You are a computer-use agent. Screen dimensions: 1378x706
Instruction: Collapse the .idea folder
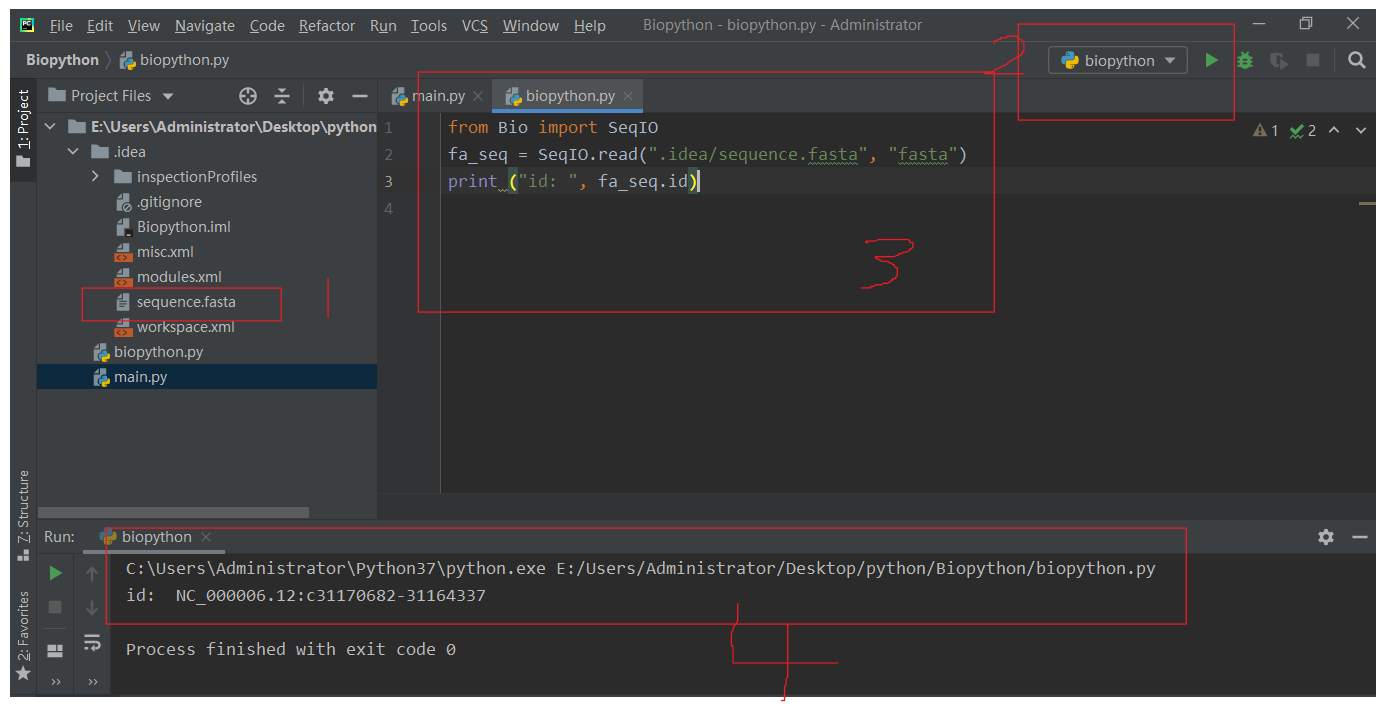click(72, 151)
